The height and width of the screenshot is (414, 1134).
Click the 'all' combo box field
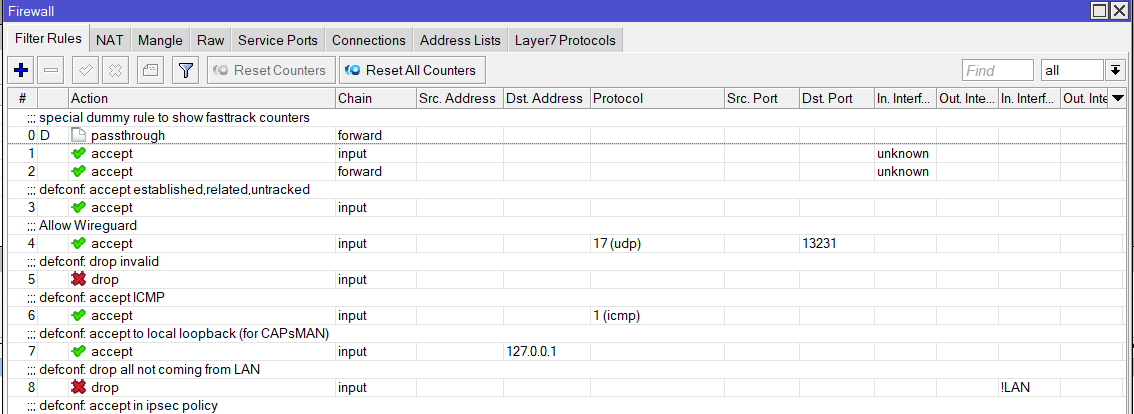click(x=1070, y=70)
